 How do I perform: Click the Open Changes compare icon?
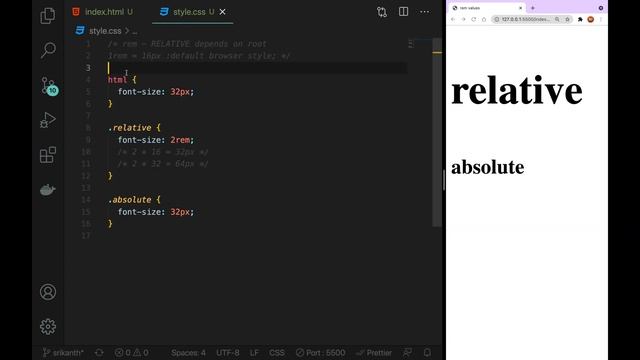(x=382, y=12)
